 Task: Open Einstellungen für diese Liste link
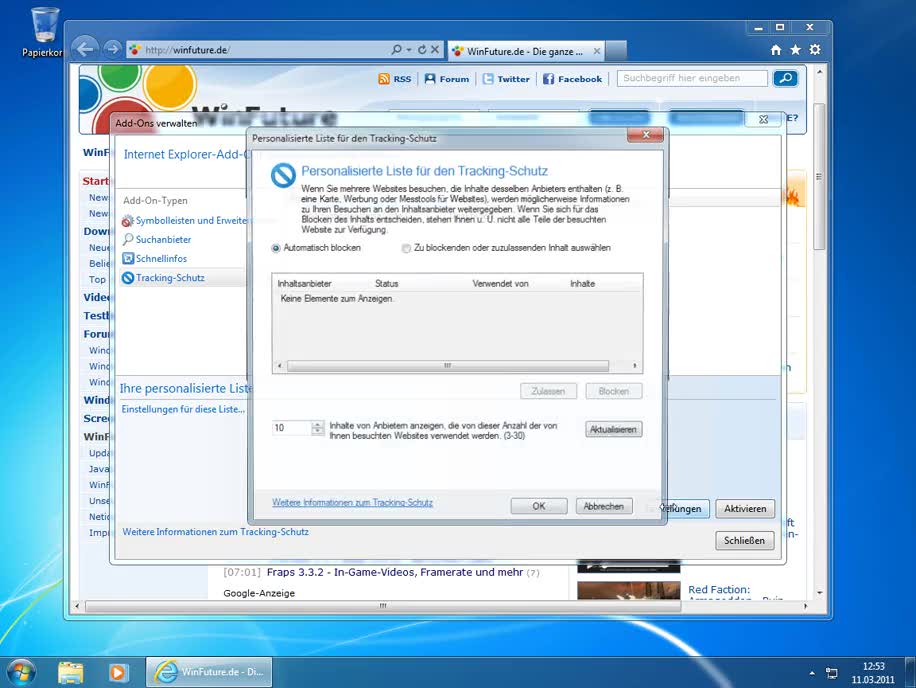coord(183,409)
